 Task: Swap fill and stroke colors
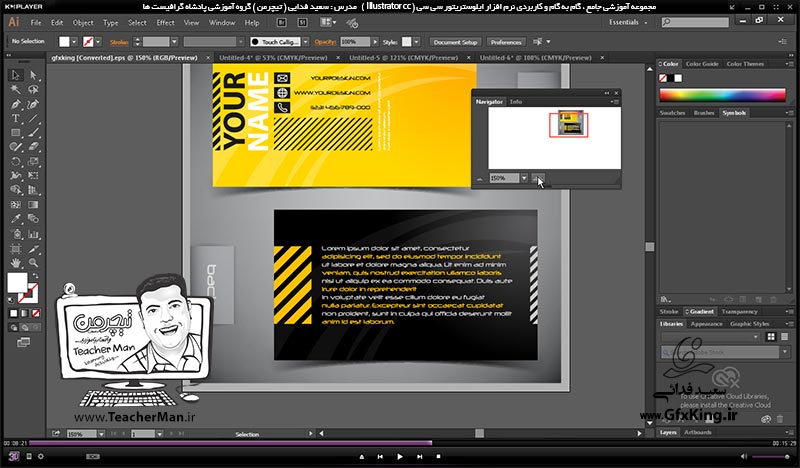(35, 276)
